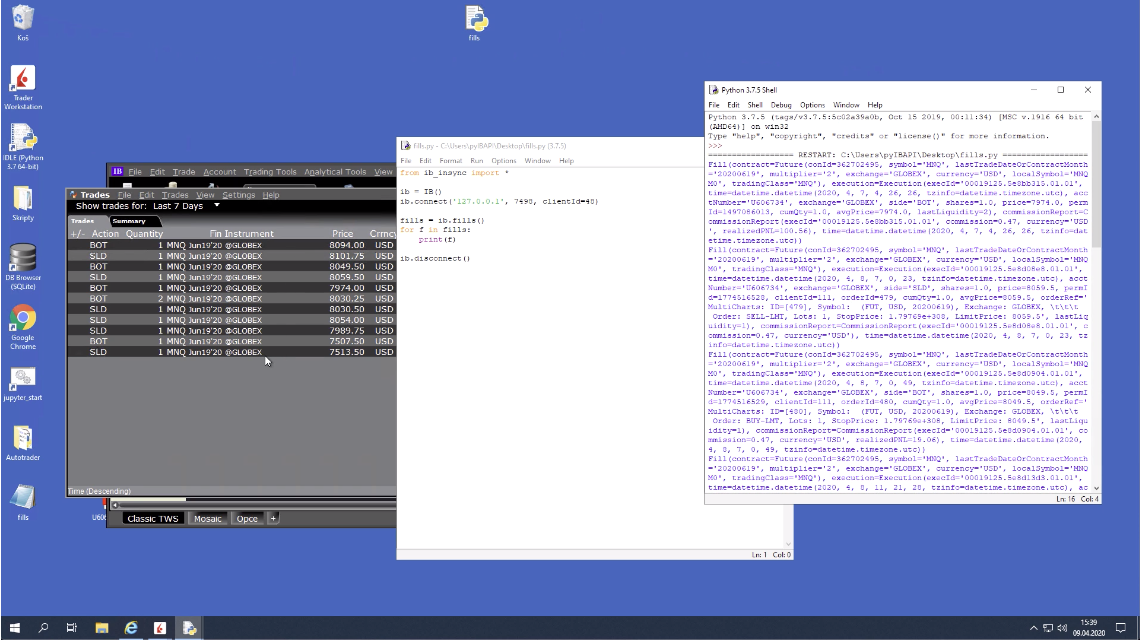Sort trades by the Price column header
Image resolution: width=1140 pixels, height=640 pixels.
(x=342, y=234)
